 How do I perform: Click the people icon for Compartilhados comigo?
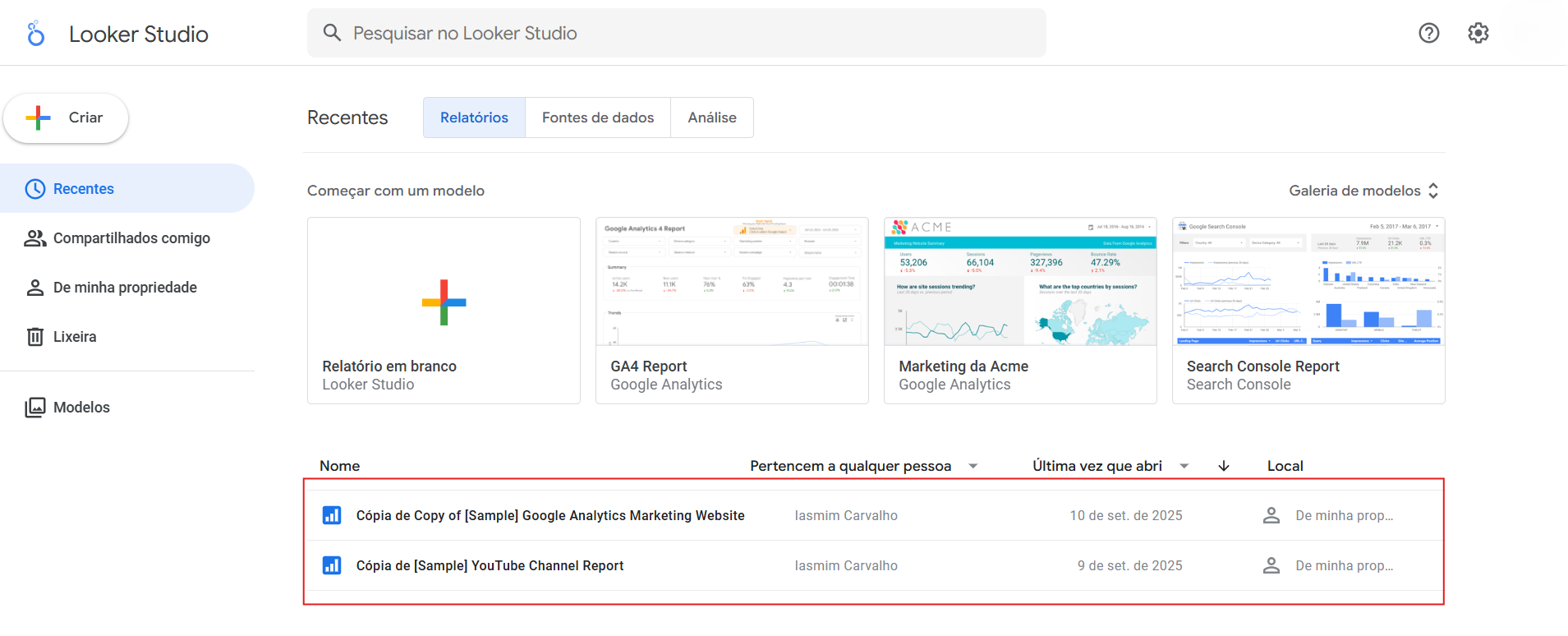click(x=35, y=238)
